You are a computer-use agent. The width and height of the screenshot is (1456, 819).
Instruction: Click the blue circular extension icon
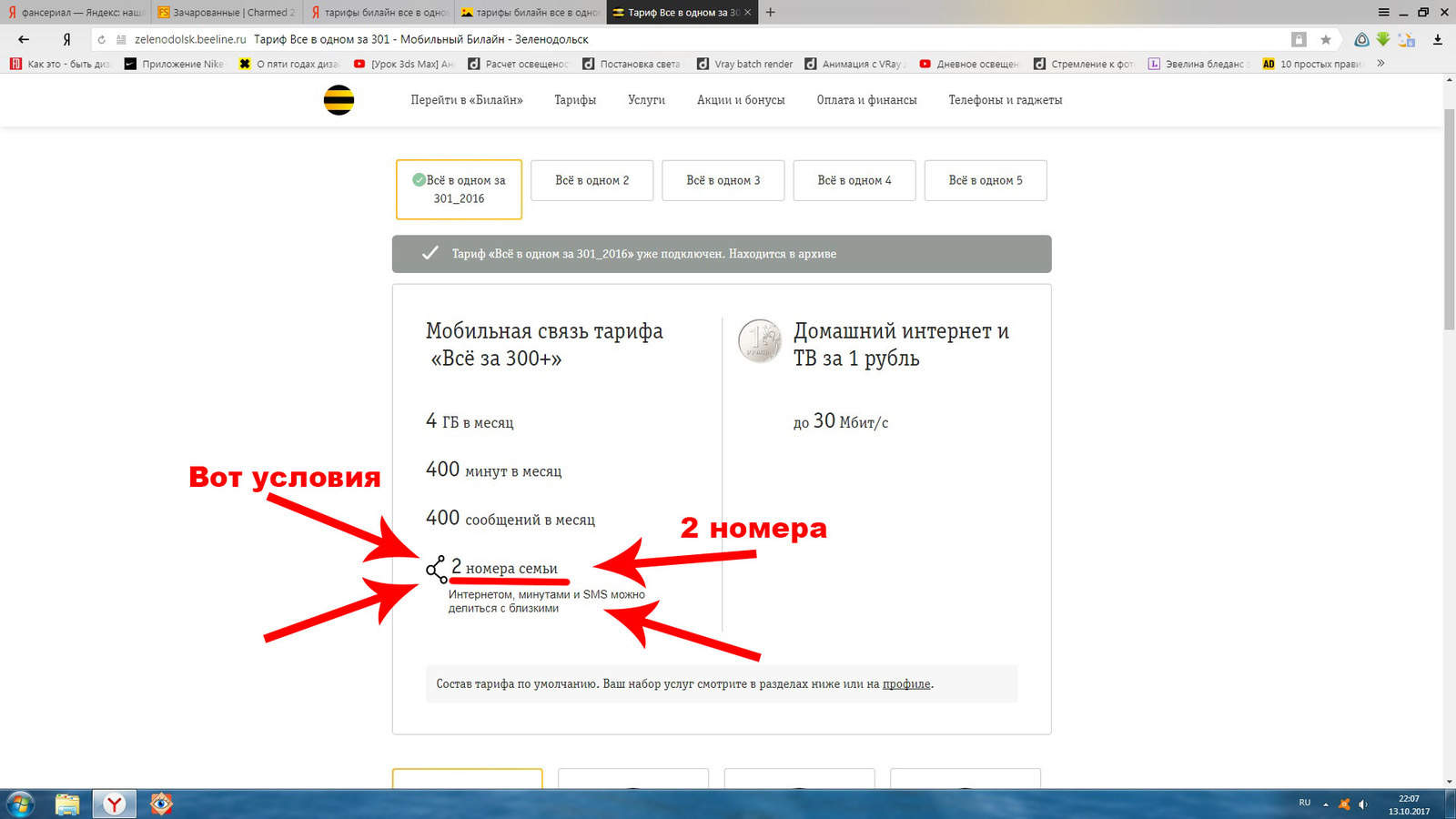1361,39
